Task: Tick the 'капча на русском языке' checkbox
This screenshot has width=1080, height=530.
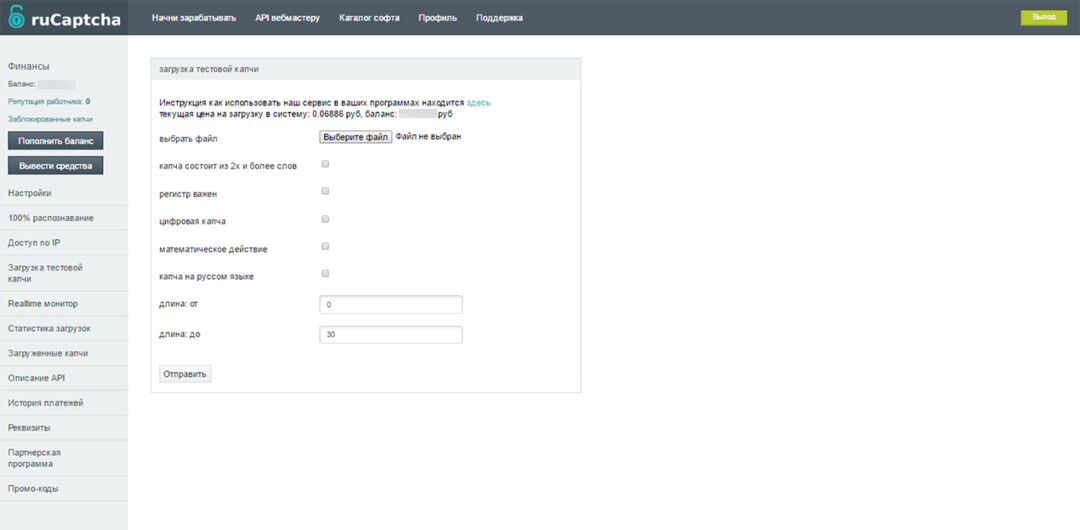Action: coord(325,273)
